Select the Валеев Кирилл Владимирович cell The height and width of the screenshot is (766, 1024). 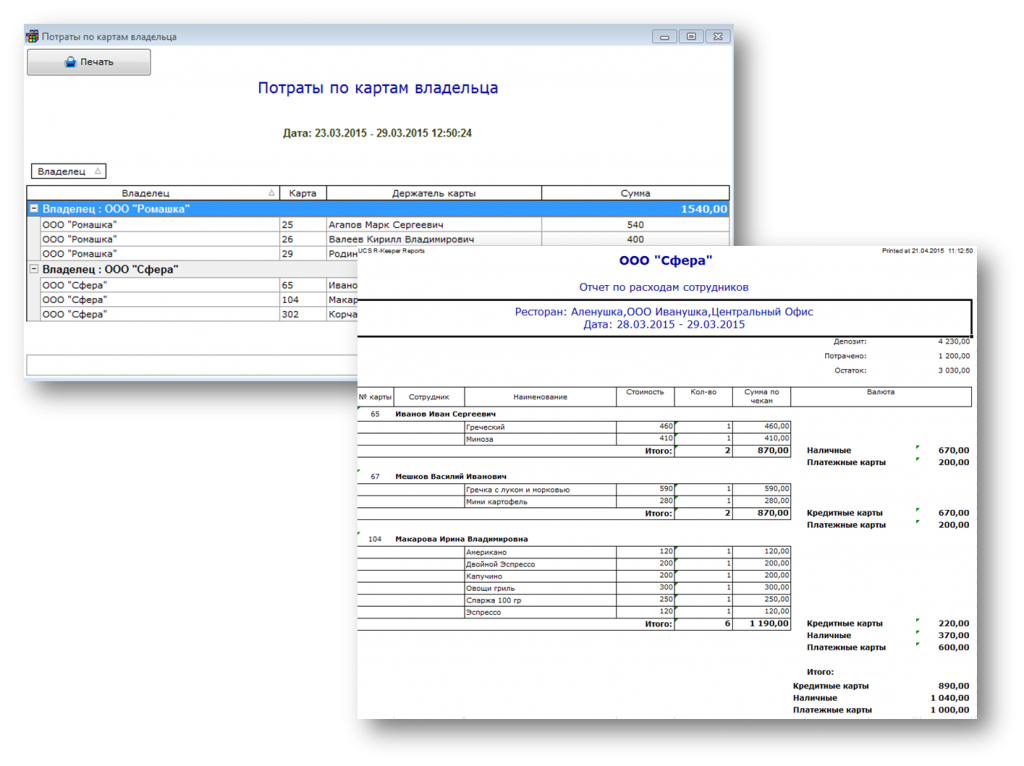point(434,239)
